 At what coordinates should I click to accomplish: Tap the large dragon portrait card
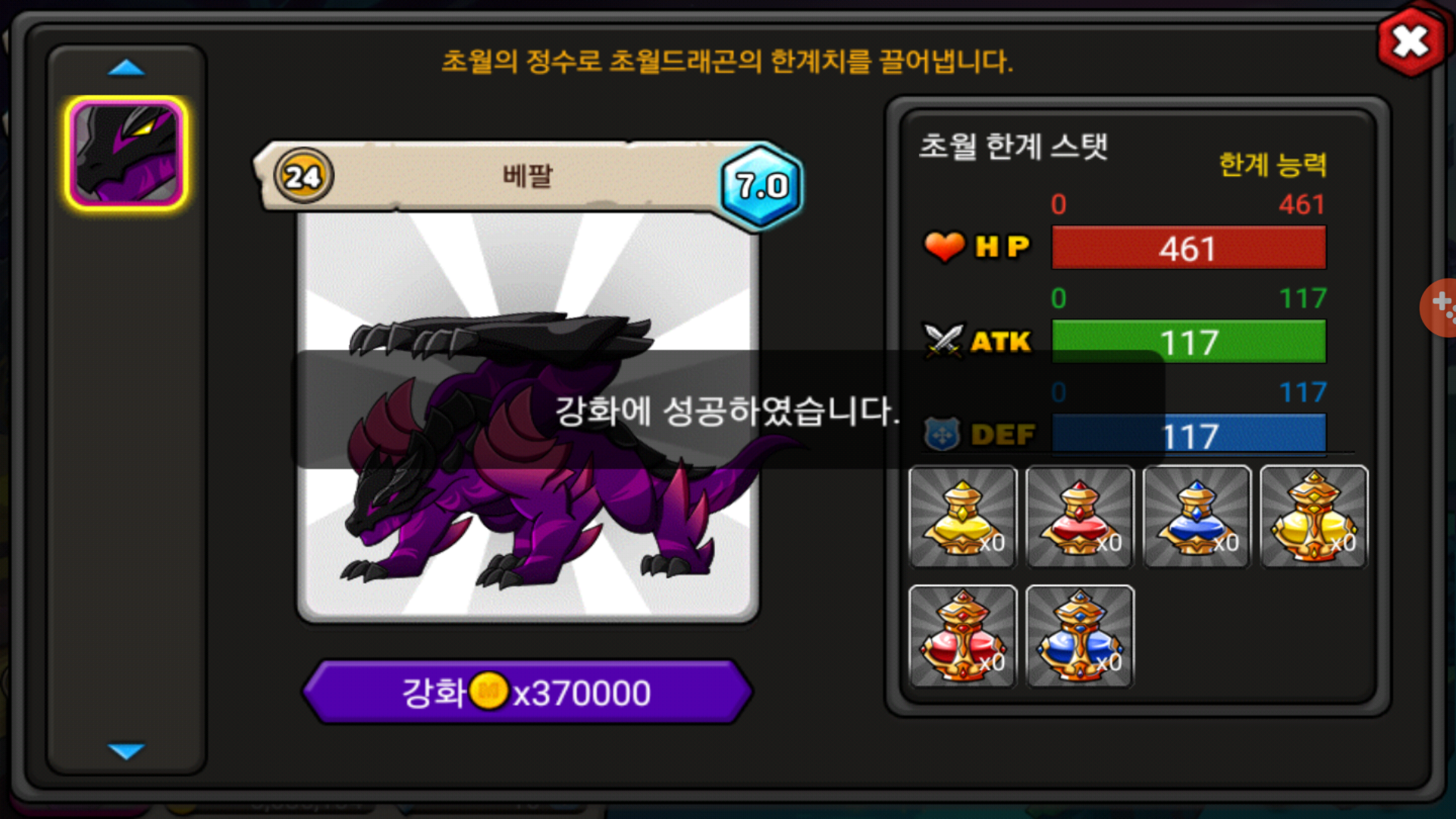coord(528,416)
